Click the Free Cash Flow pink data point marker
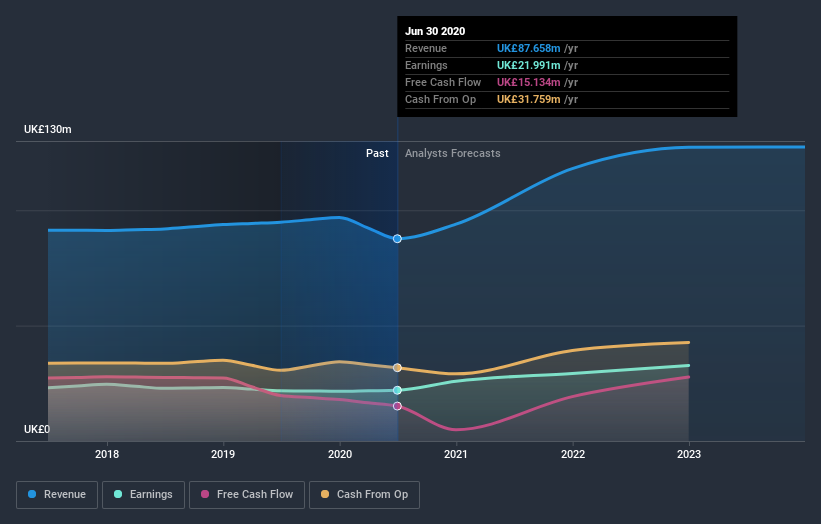 [x=397, y=406]
